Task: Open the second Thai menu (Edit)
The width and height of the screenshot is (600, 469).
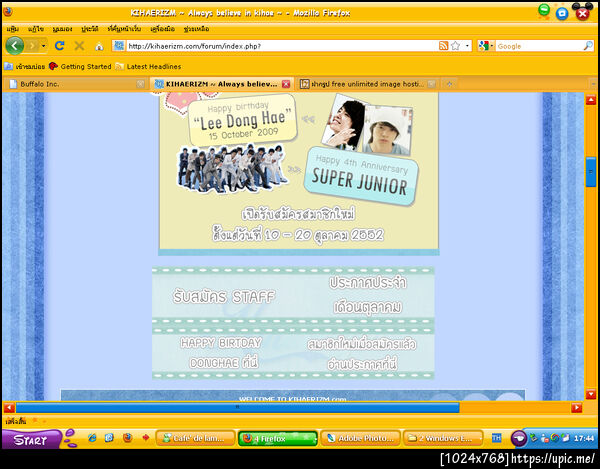Action: coord(36,29)
